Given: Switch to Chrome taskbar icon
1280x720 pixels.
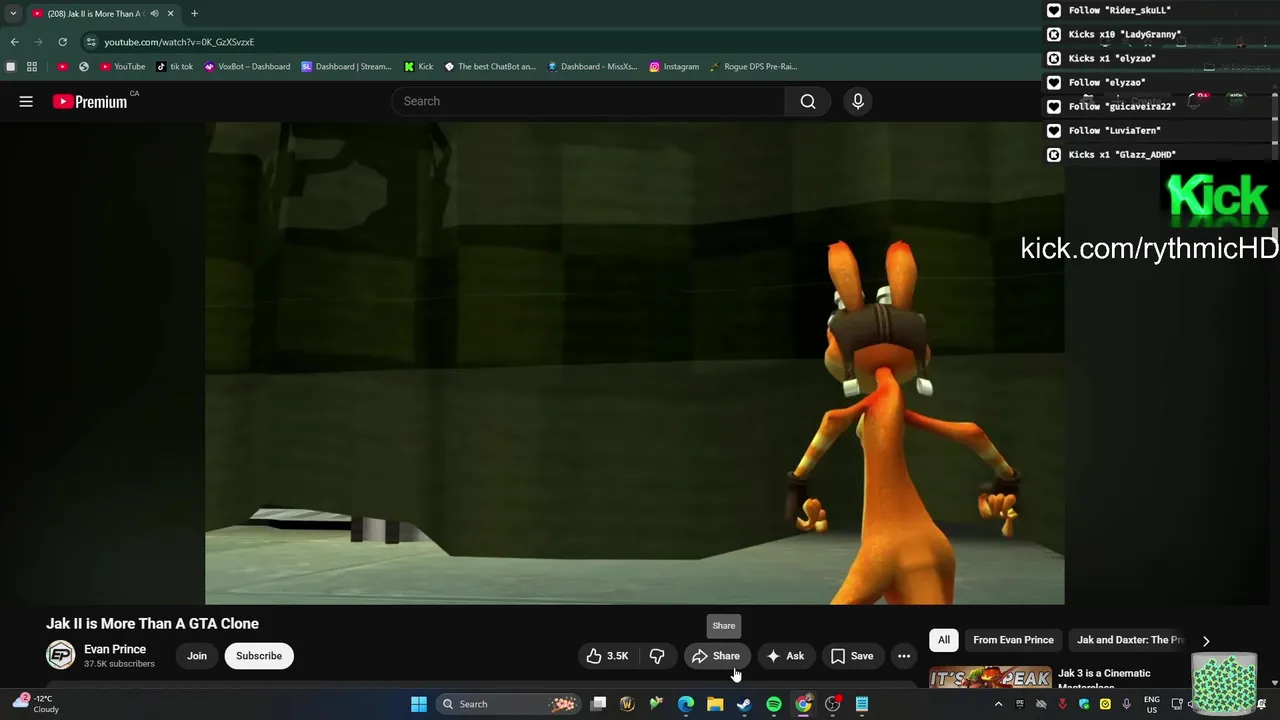Looking at the screenshot, I should (x=803, y=704).
